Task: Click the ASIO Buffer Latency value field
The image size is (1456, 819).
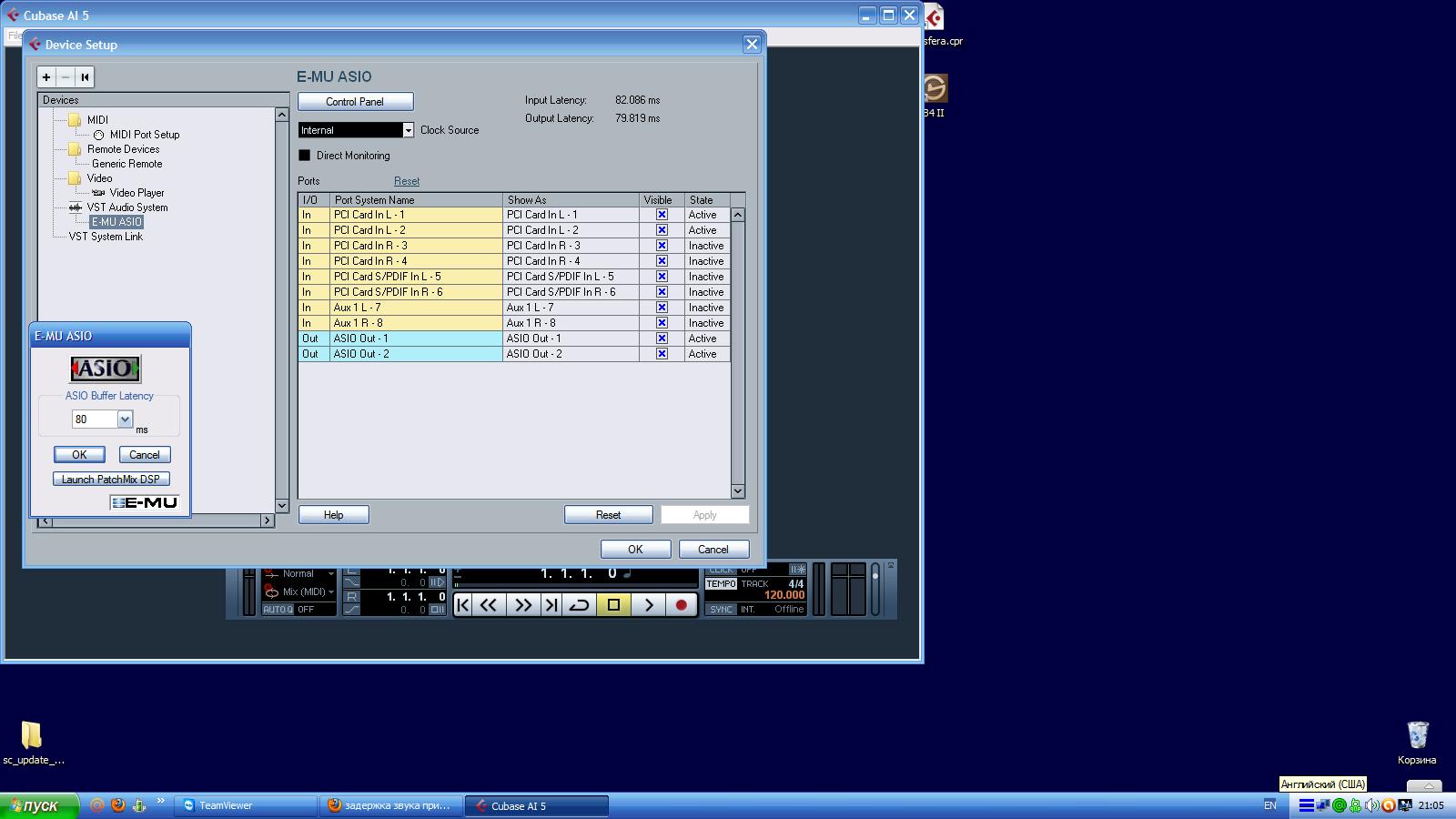Action: [x=95, y=419]
